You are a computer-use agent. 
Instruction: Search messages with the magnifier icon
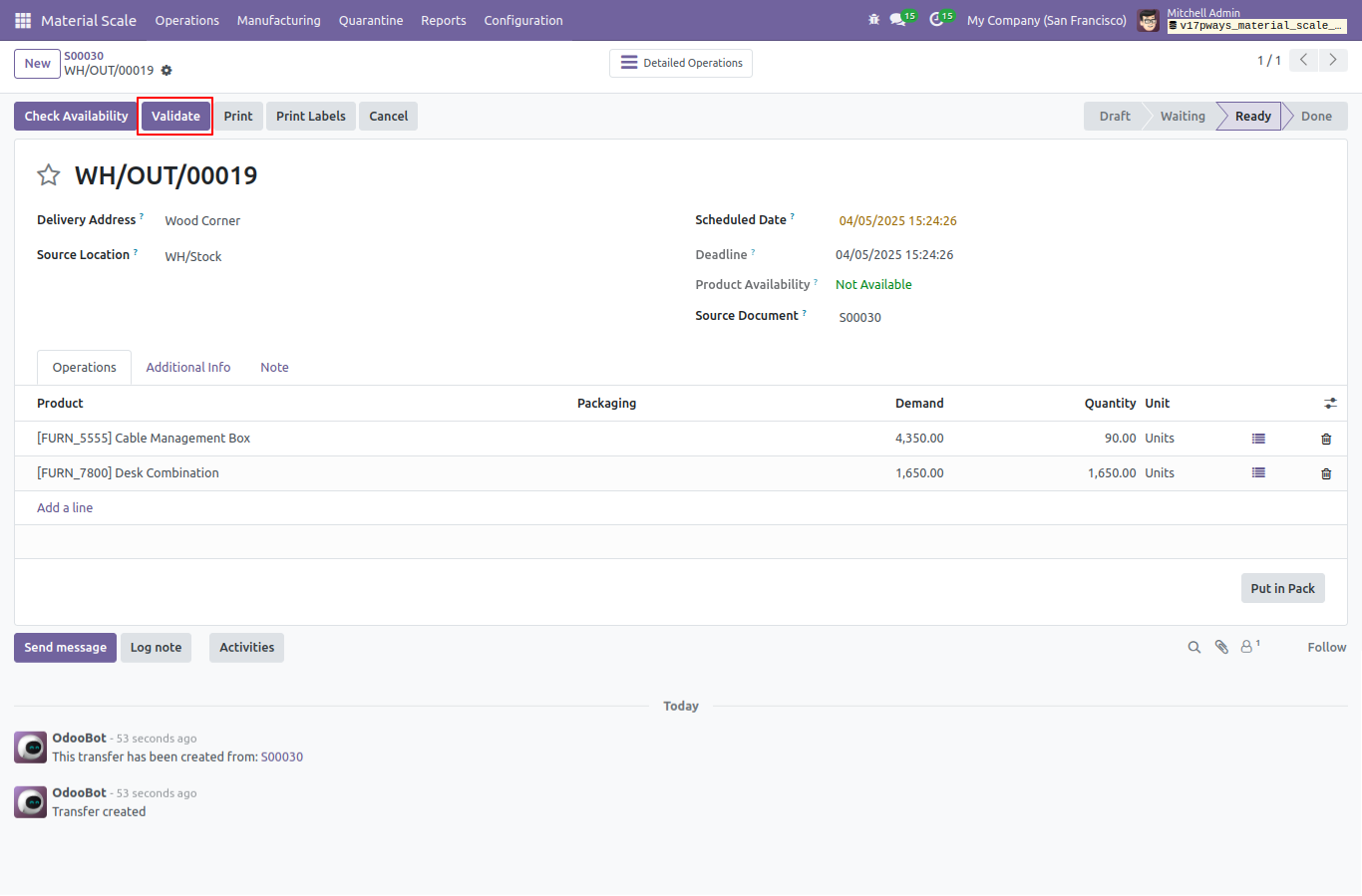pyautogui.click(x=1193, y=647)
